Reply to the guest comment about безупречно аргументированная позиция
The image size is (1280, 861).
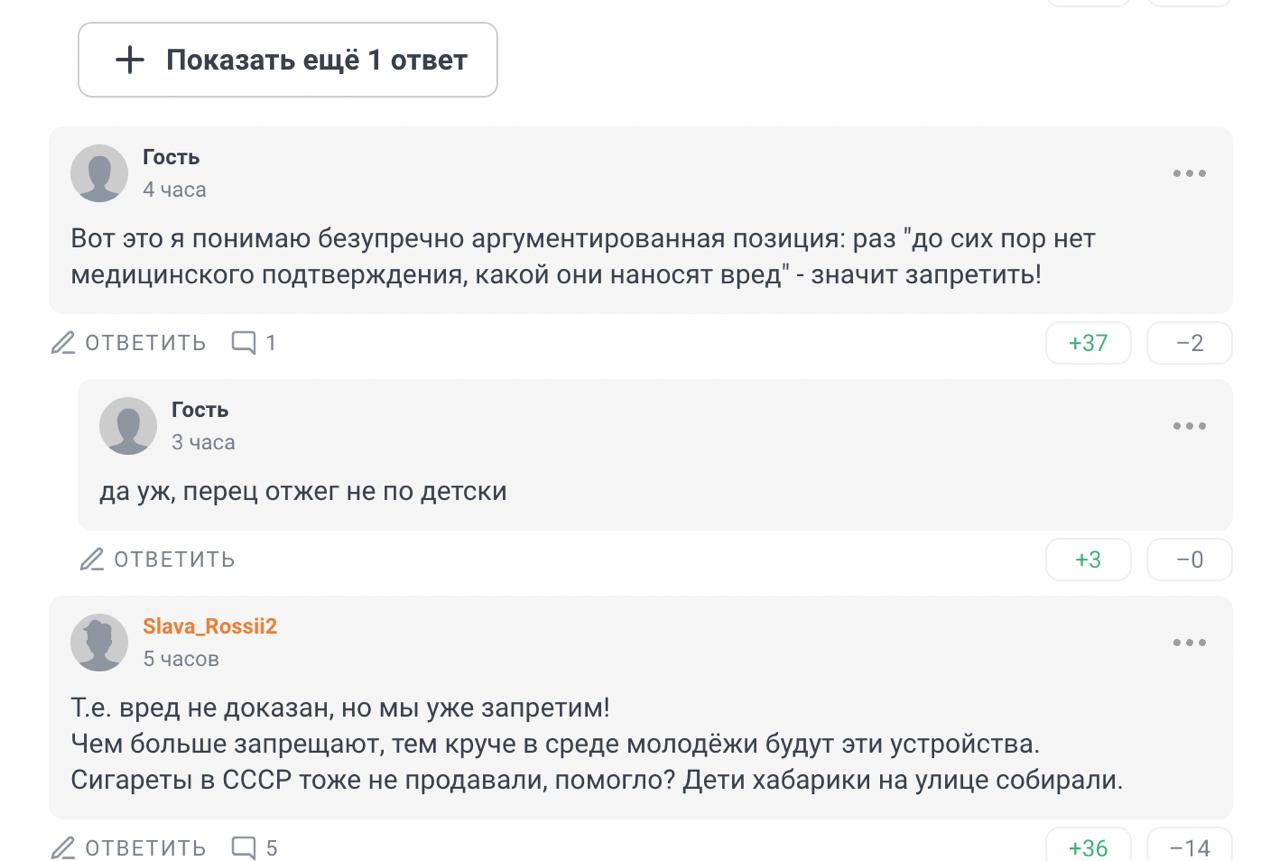click(x=129, y=343)
